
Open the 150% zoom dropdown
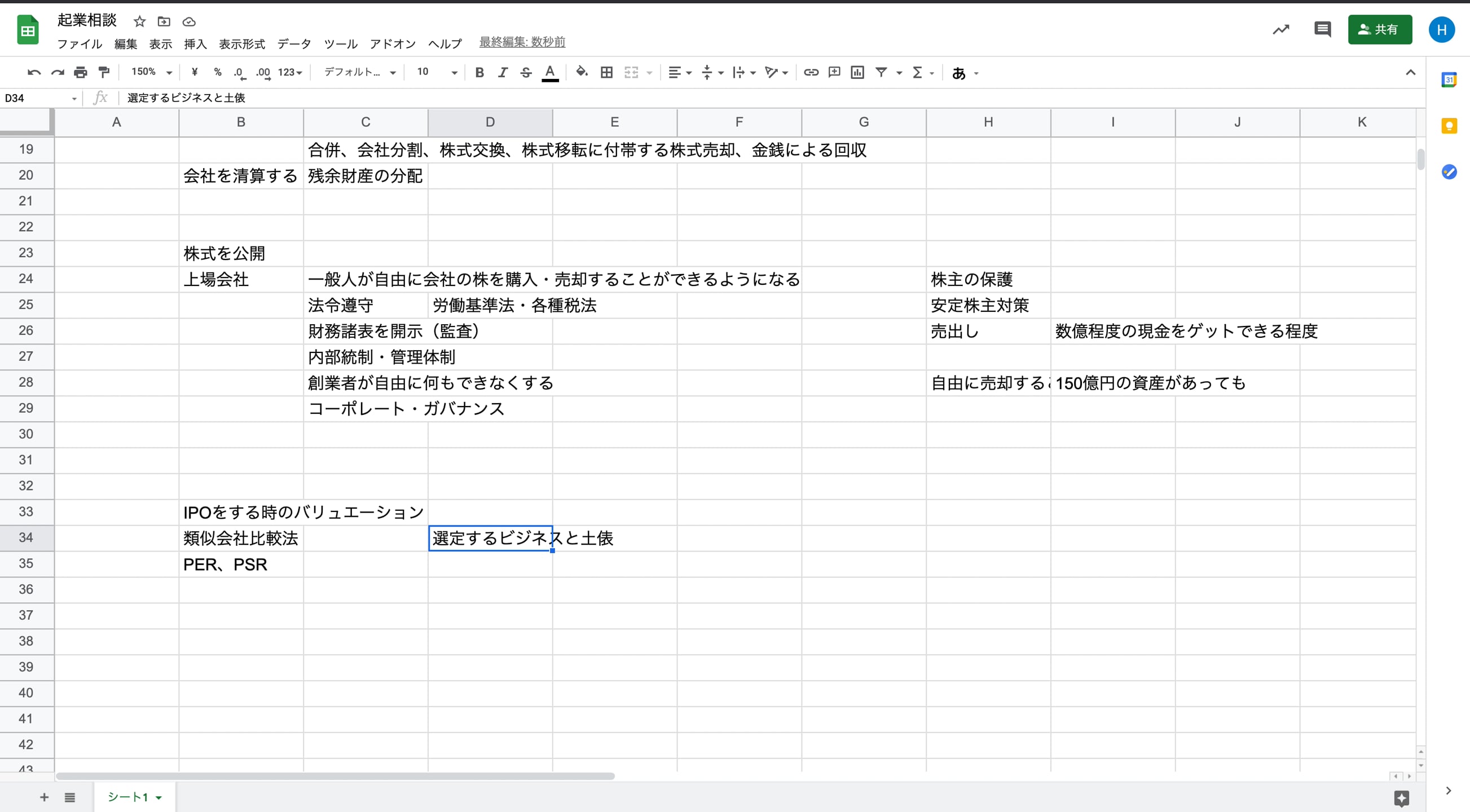152,73
